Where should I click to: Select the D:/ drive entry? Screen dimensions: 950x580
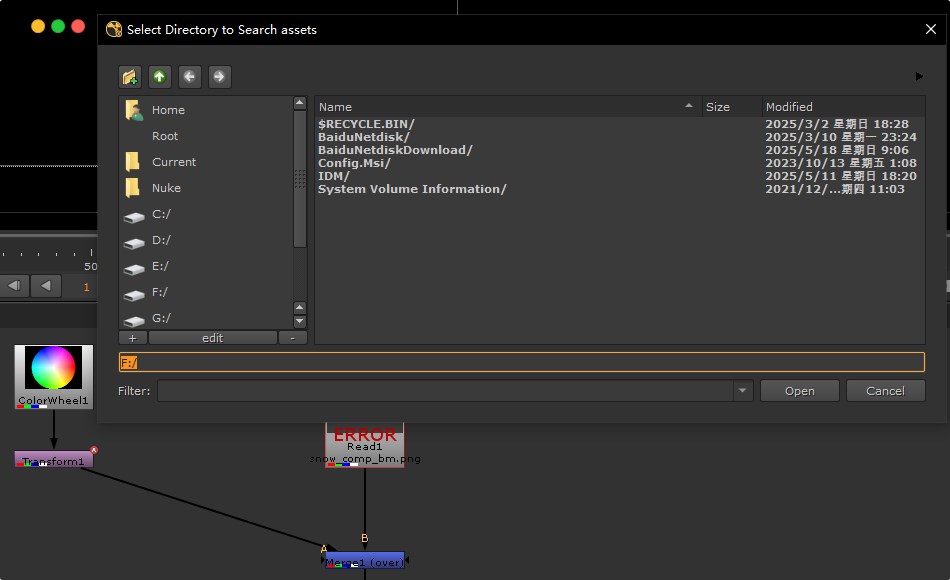(x=160, y=240)
